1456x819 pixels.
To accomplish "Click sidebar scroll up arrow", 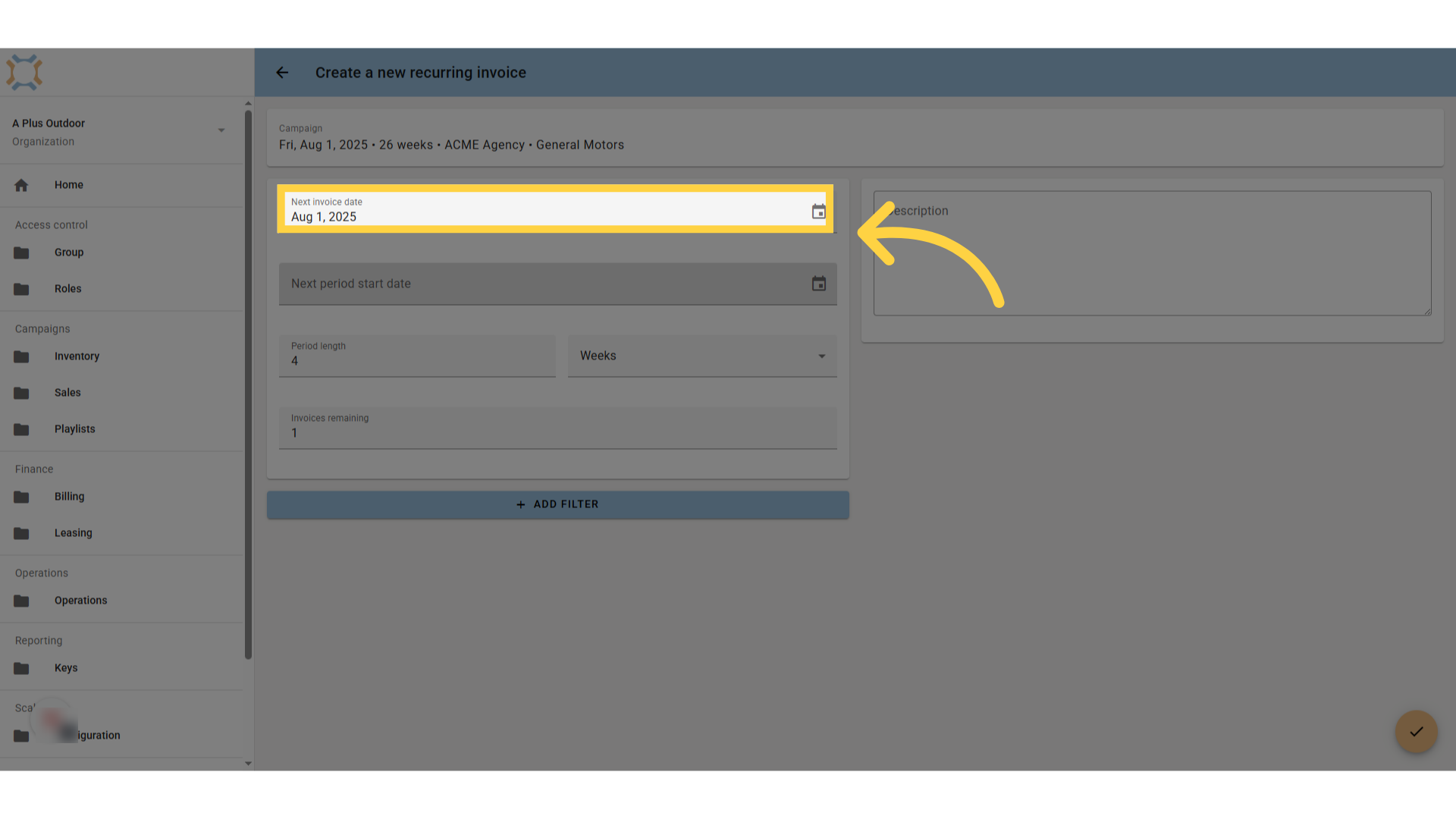I will [248, 103].
